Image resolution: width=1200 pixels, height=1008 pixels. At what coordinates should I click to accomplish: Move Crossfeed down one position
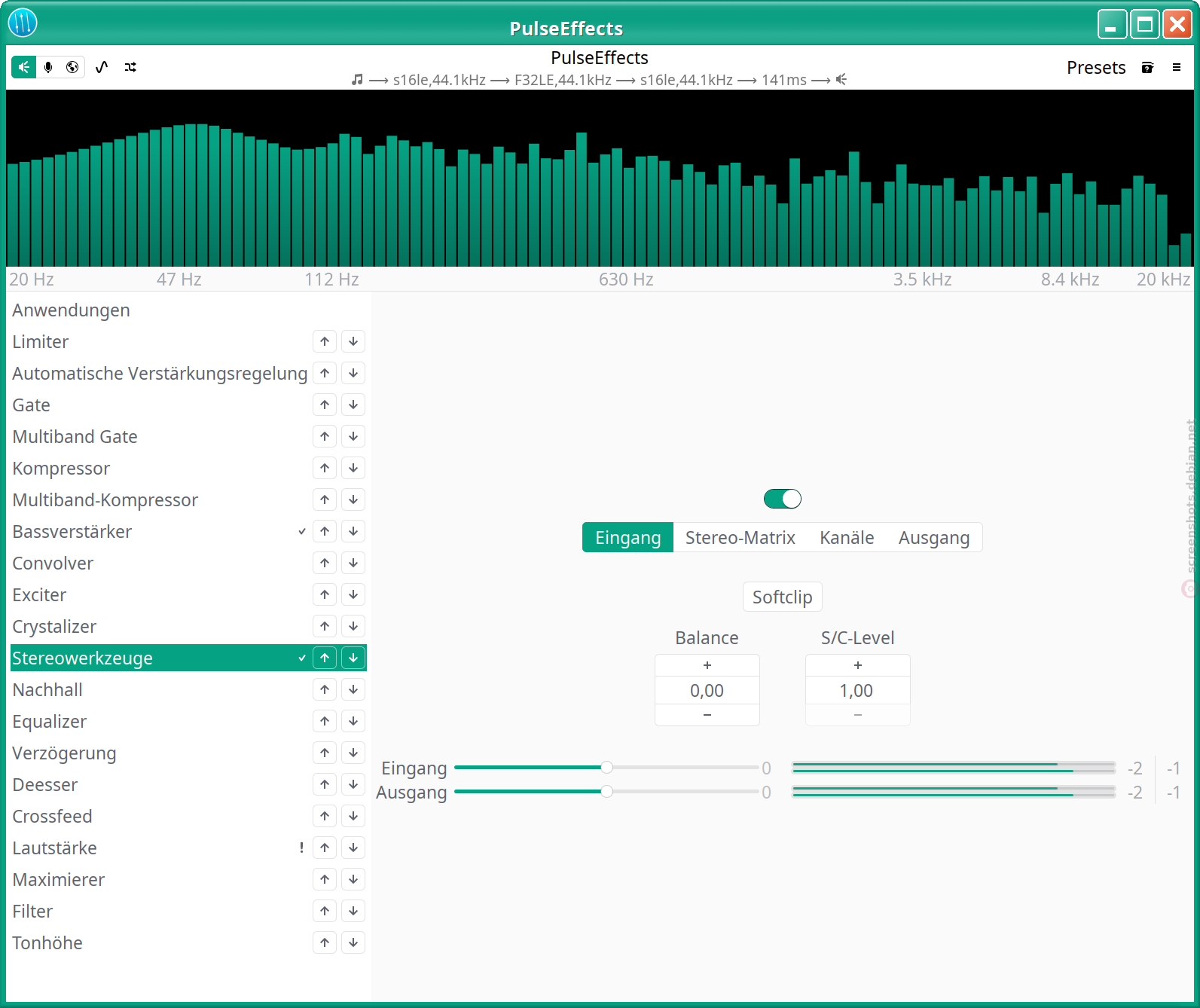pyautogui.click(x=353, y=816)
